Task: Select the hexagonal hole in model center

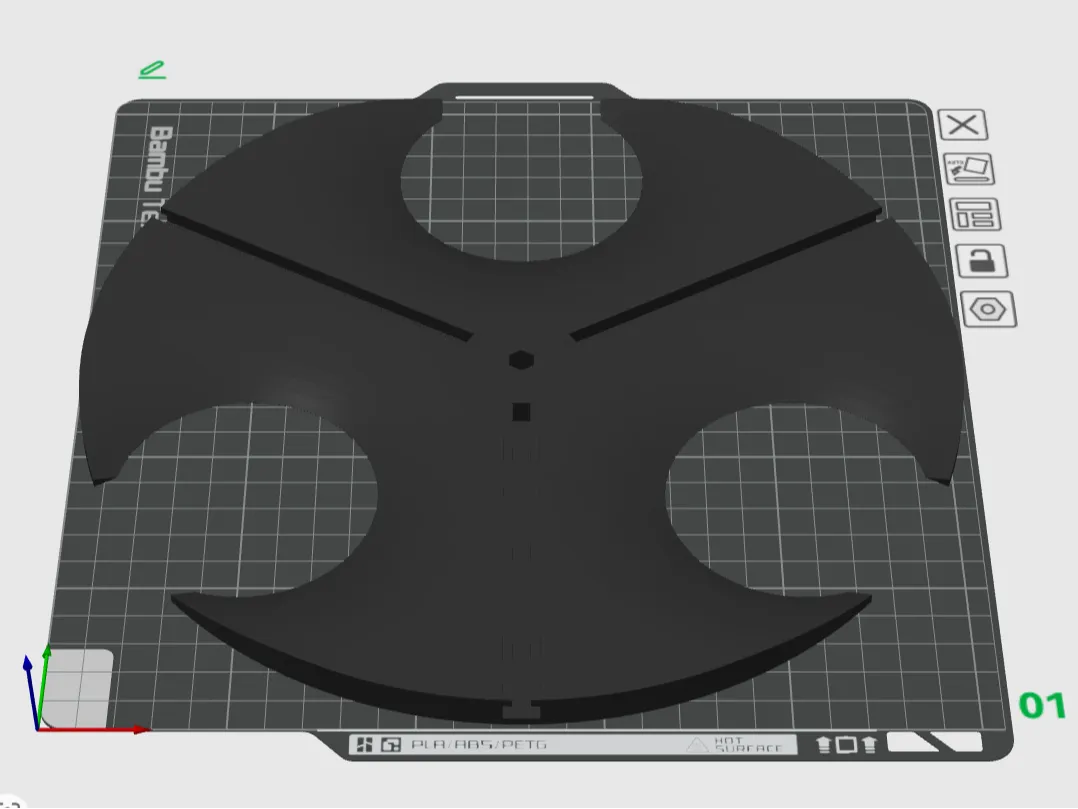Action: (x=522, y=359)
